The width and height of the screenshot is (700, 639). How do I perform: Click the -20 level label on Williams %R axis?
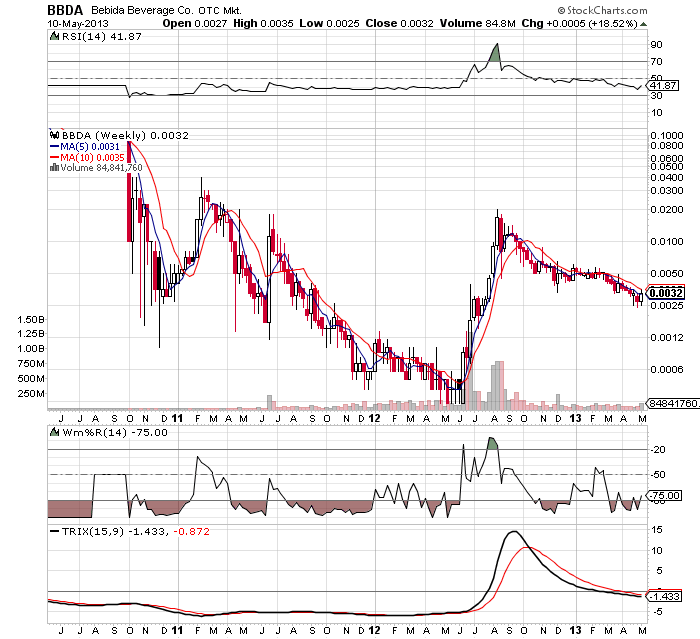[x=658, y=450]
